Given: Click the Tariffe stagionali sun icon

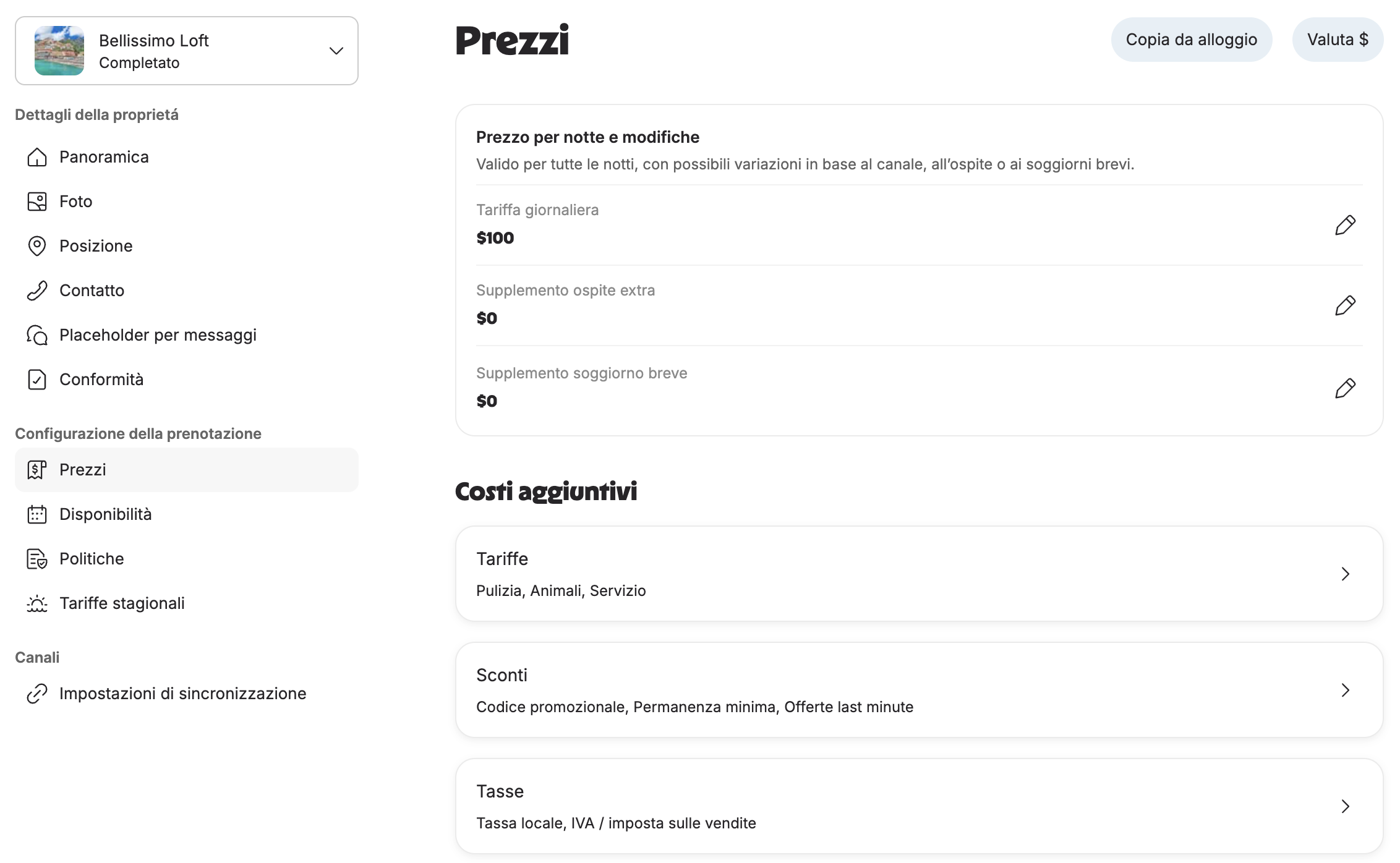Looking at the screenshot, I should [x=37, y=603].
